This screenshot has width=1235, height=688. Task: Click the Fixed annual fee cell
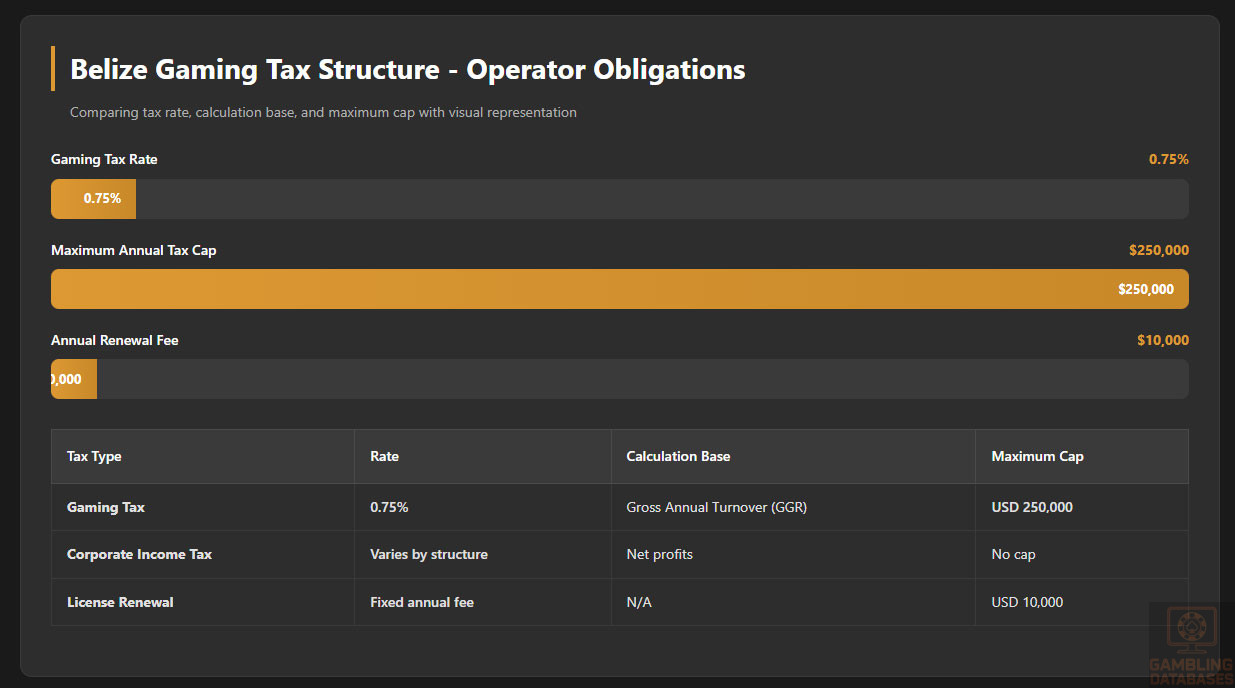point(422,602)
